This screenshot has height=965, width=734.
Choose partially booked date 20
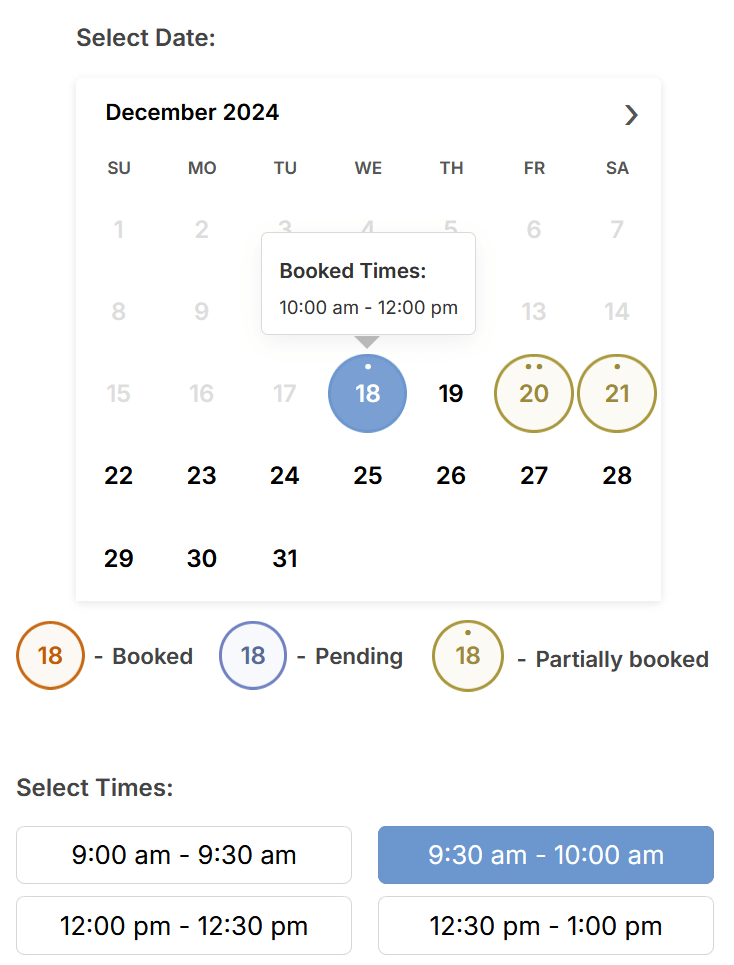533,393
